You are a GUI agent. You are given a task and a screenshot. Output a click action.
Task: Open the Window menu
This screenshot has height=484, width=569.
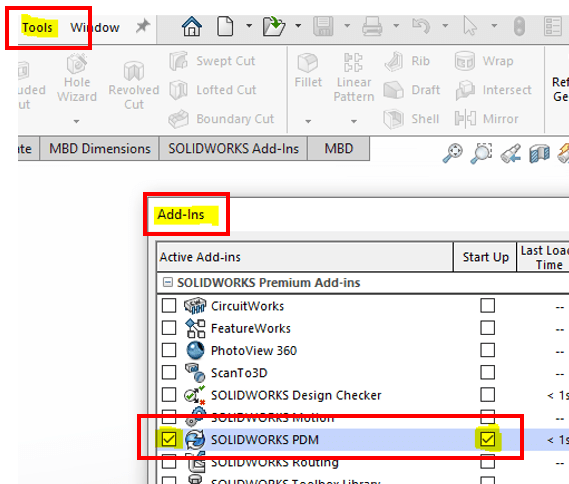tap(95, 27)
